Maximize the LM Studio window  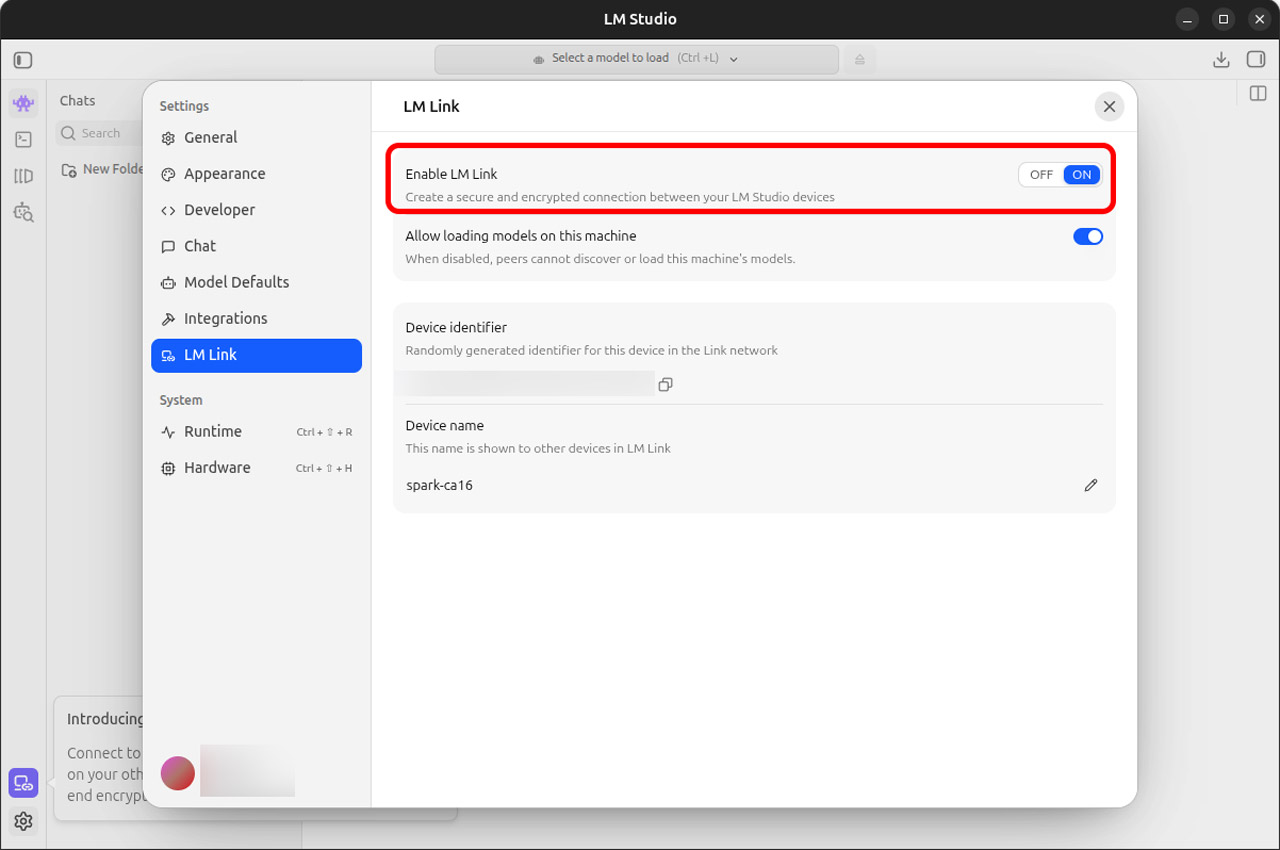1223,19
